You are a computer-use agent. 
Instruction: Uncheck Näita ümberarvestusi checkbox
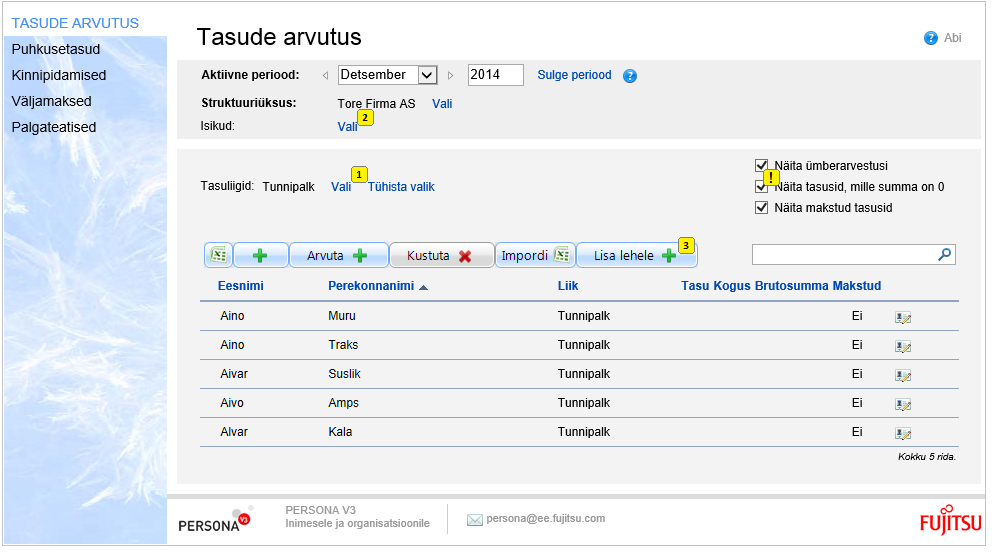[762, 166]
